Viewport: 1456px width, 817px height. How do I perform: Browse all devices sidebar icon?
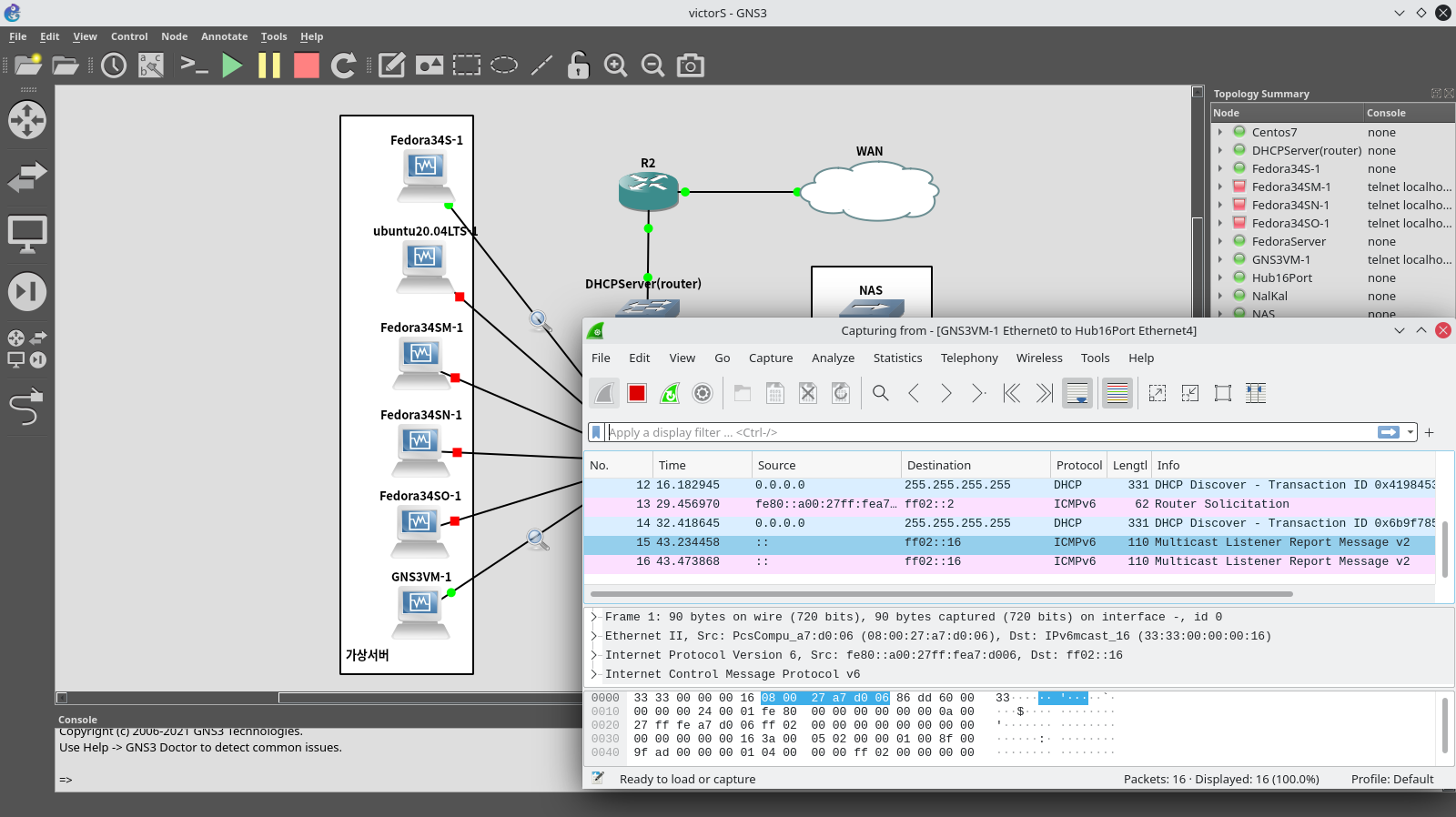point(27,348)
